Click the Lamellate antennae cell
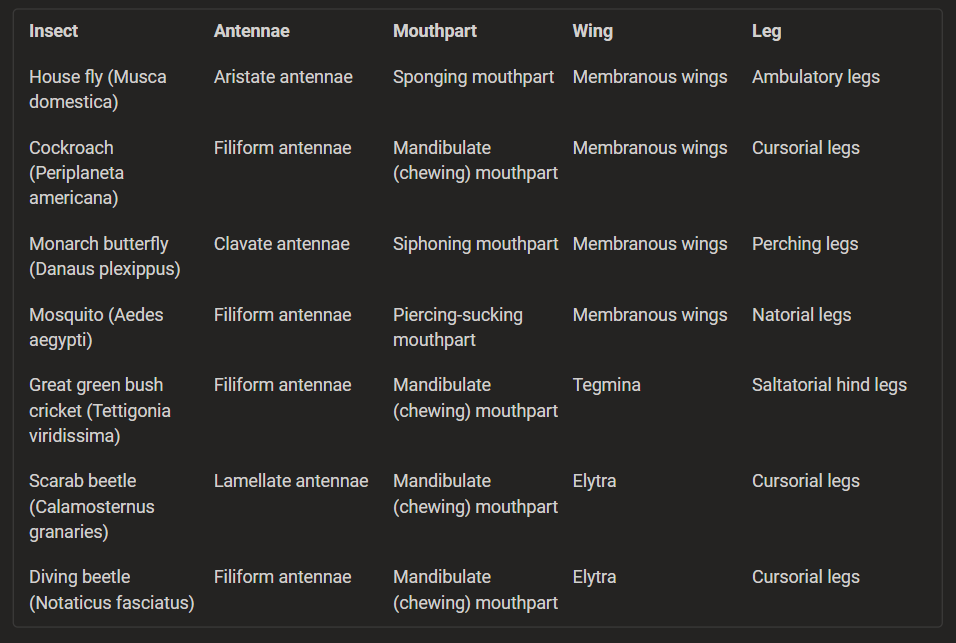The image size is (956, 643). pos(290,481)
